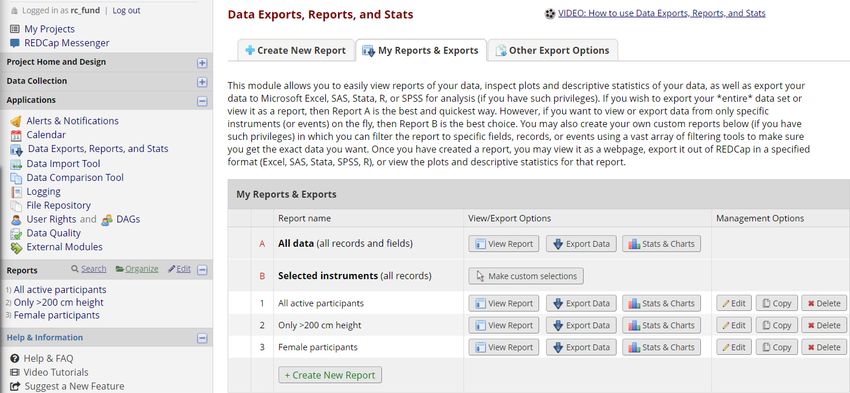The height and width of the screenshot is (393, 850).
Task: Click the video reel icon
Action: (x=550, y=14)
